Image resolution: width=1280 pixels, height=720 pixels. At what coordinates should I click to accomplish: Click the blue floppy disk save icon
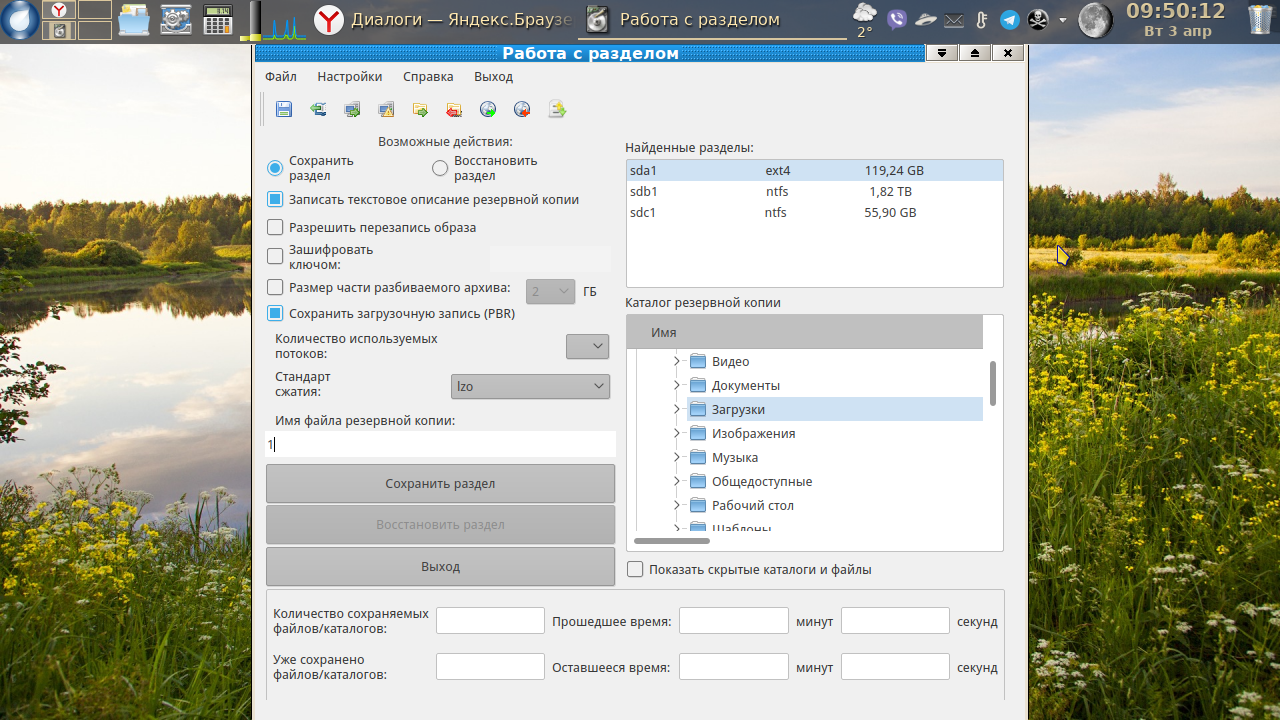(x=284, y=110)
